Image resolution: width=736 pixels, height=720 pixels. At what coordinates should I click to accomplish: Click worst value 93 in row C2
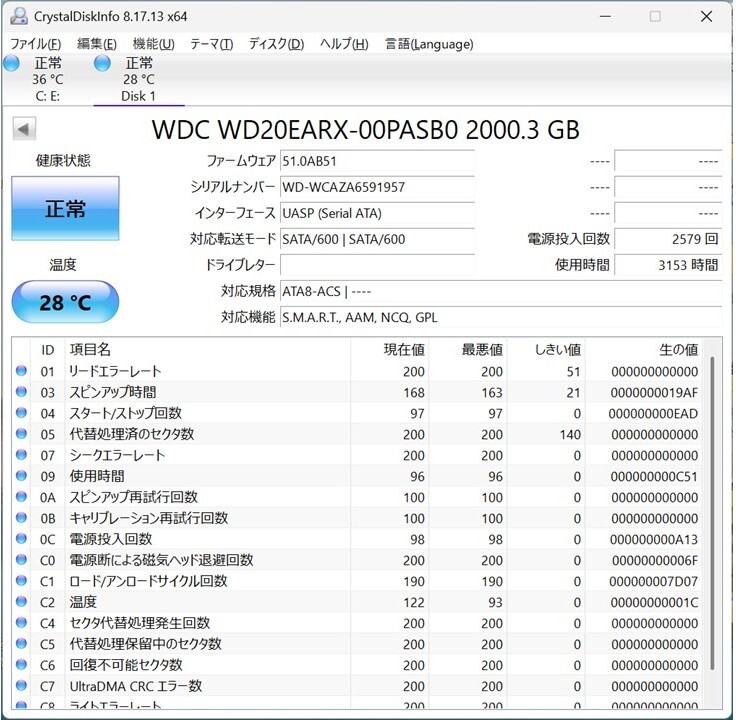[x=495, y=602]
